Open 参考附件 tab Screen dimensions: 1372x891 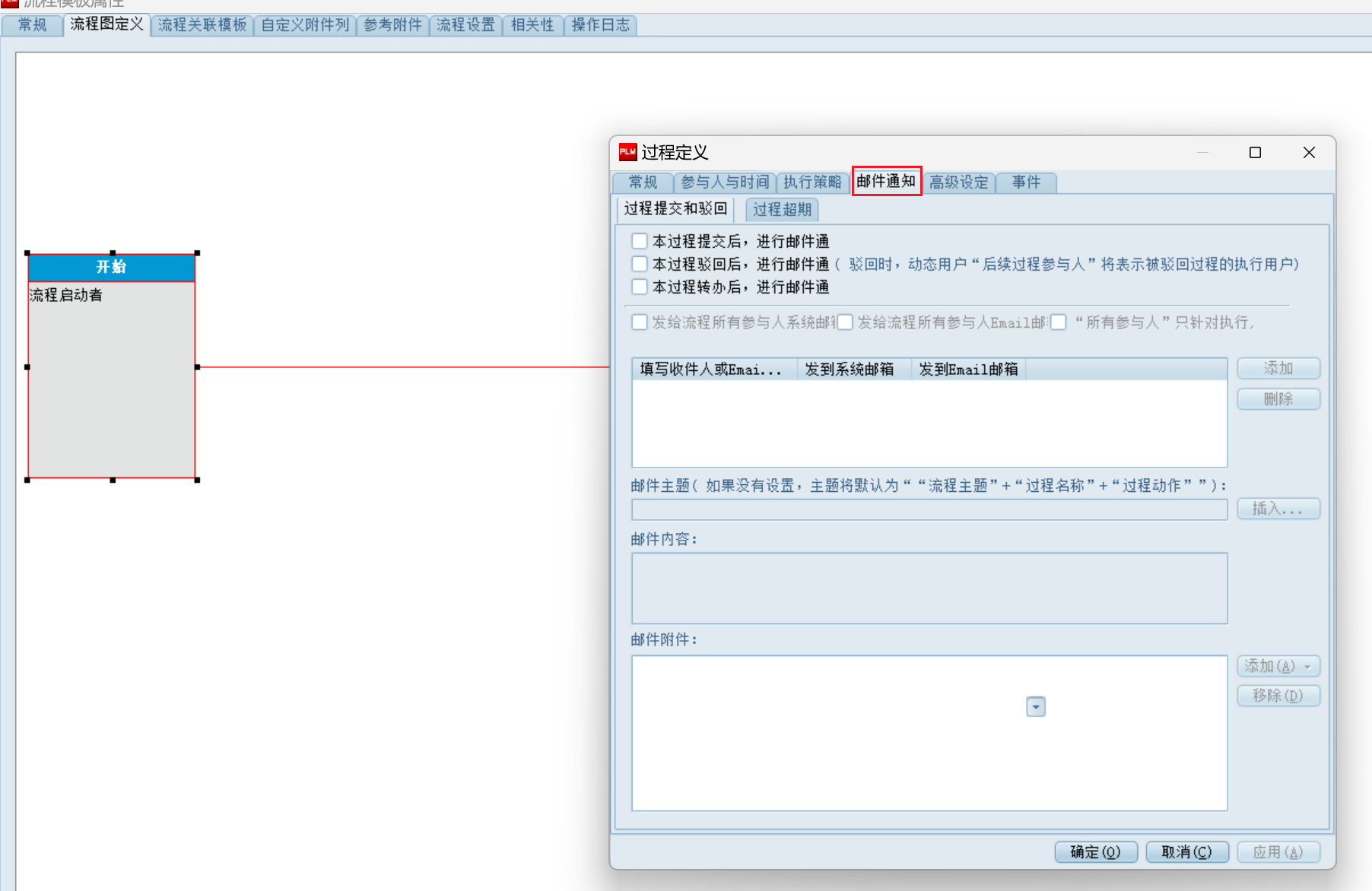[x=392, y=25]
